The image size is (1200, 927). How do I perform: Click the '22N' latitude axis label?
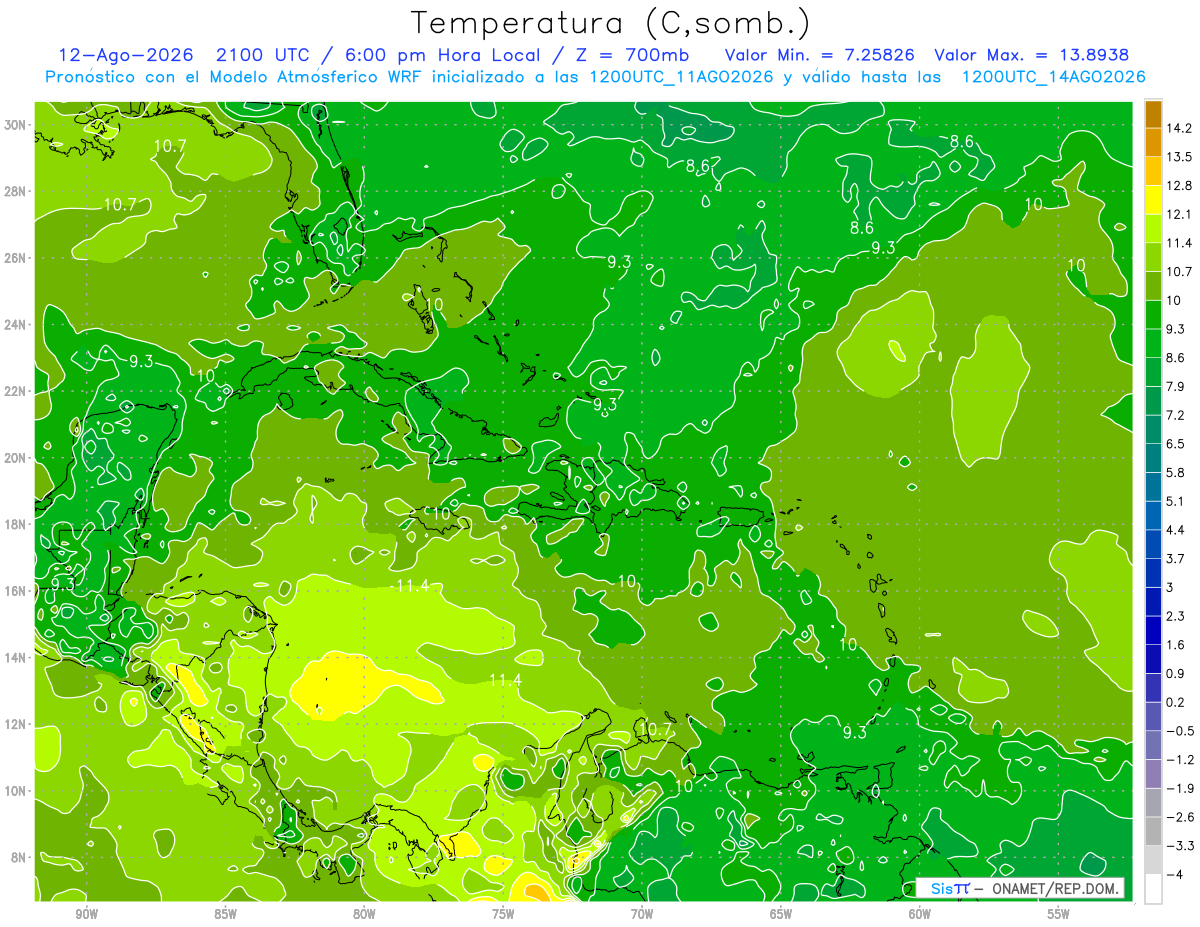pos(17,390)
